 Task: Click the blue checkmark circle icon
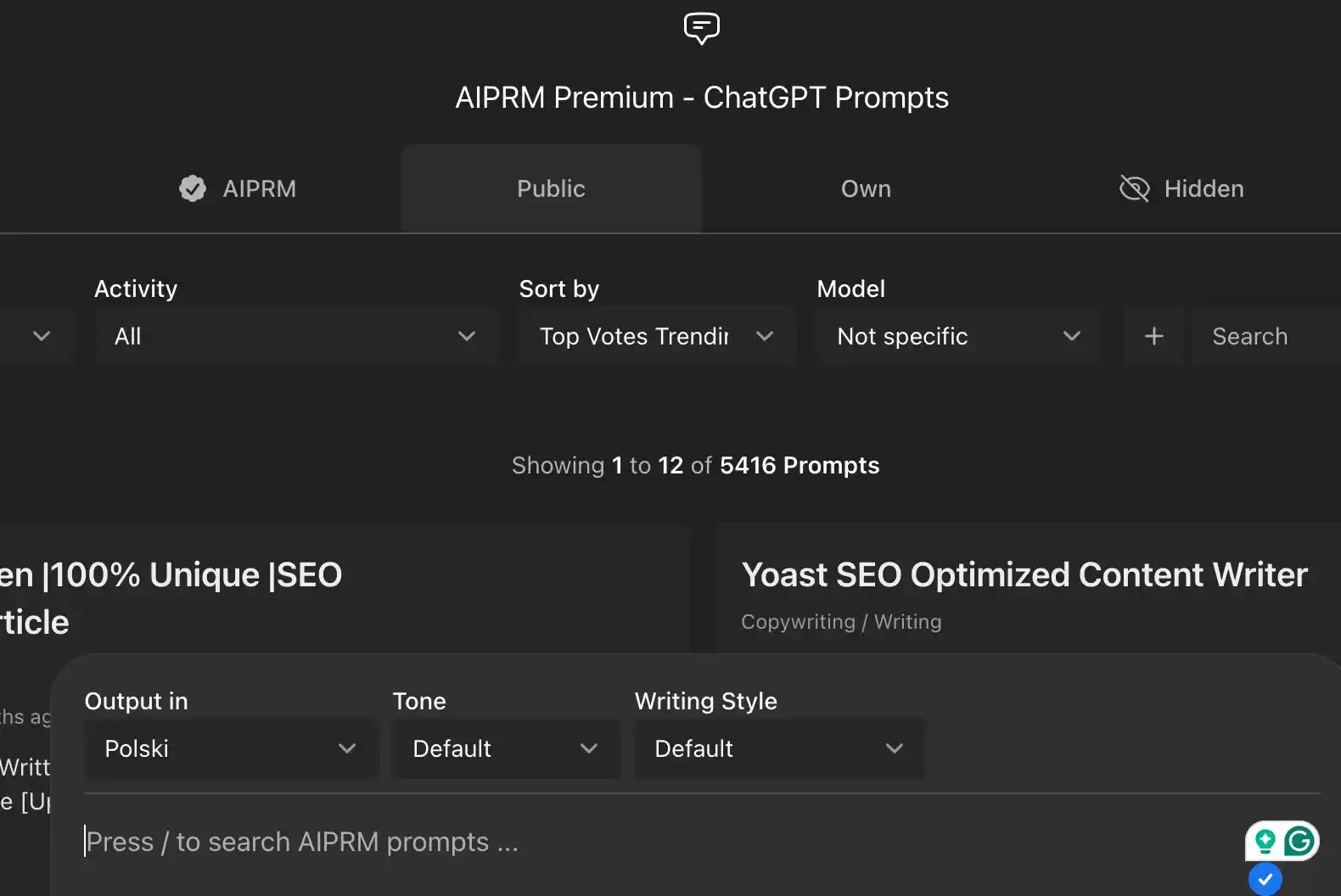1265,879
